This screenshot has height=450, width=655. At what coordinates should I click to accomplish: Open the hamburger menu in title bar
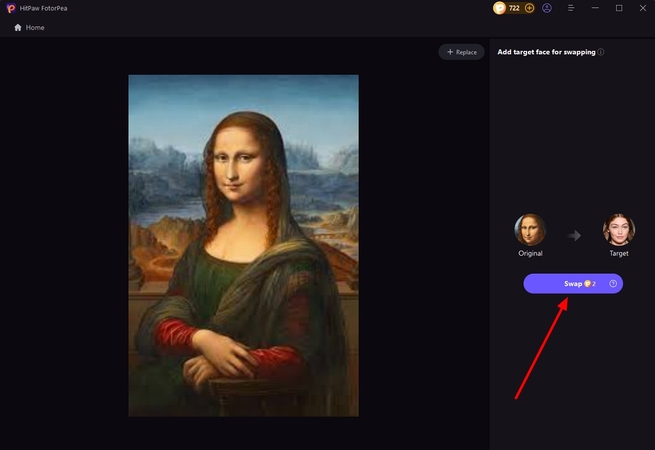[x=571, y=8]
